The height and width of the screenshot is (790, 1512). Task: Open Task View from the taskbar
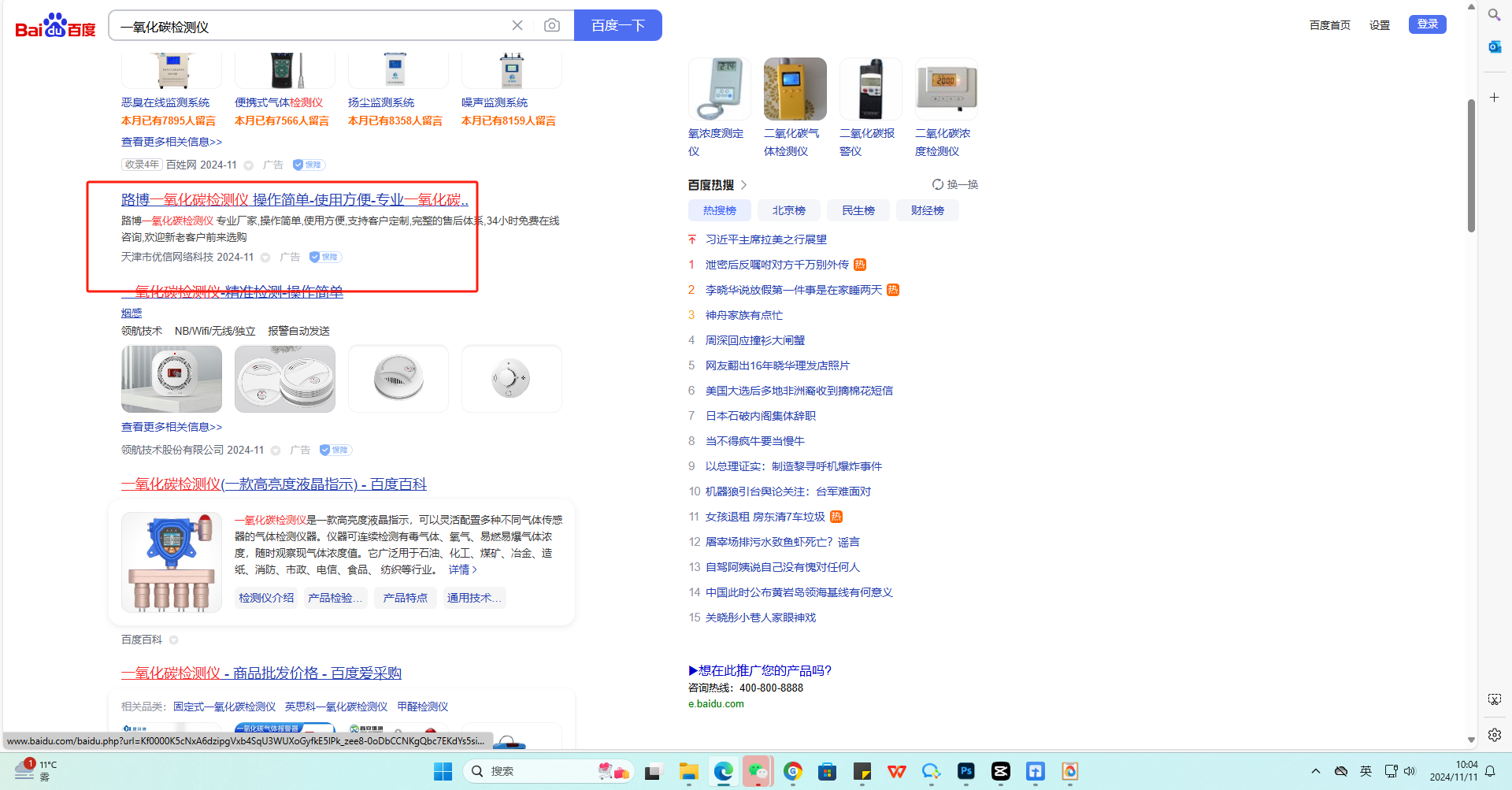(x=653, y=771)
